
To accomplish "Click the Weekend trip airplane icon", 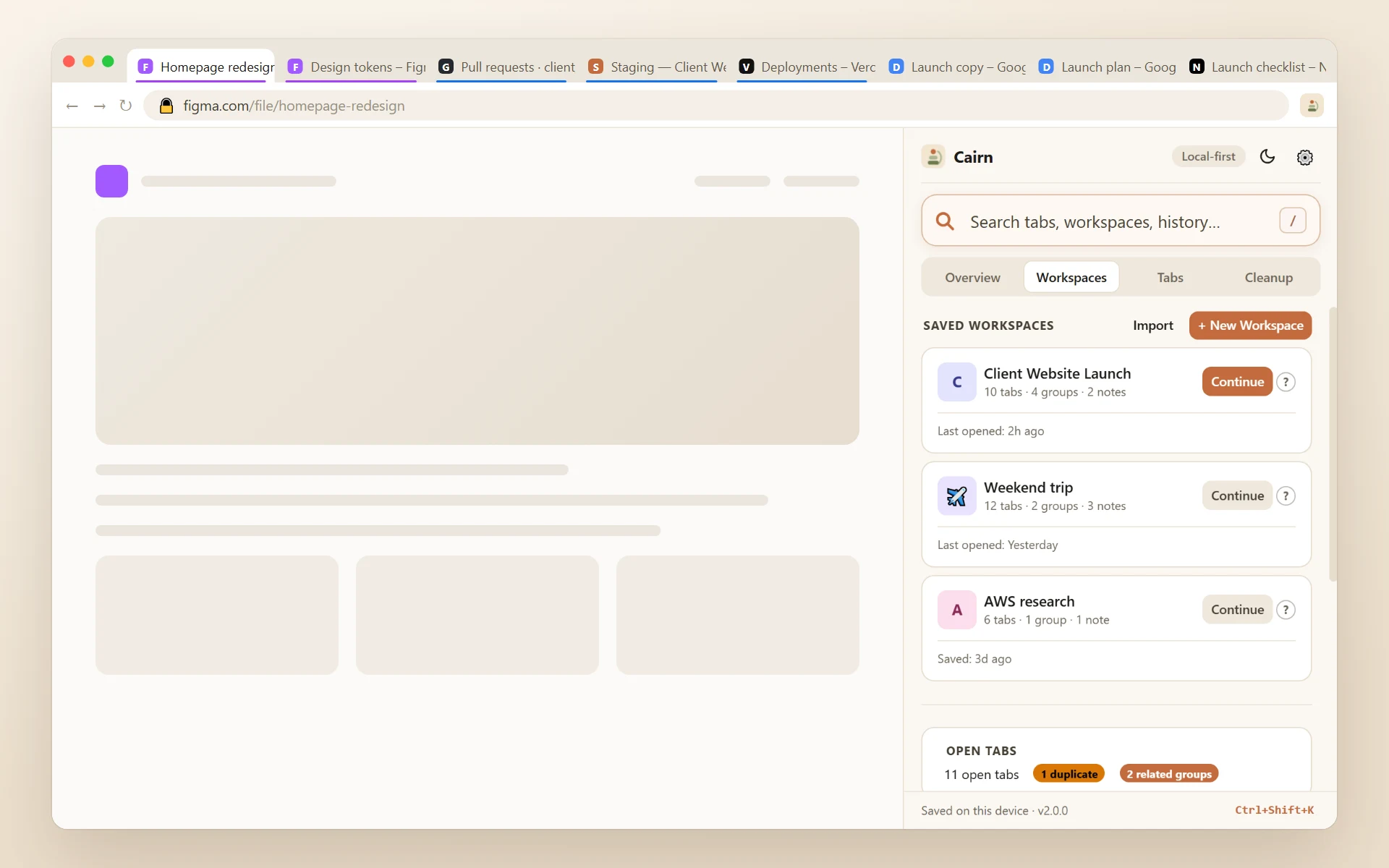I will (x=956, y=496).
